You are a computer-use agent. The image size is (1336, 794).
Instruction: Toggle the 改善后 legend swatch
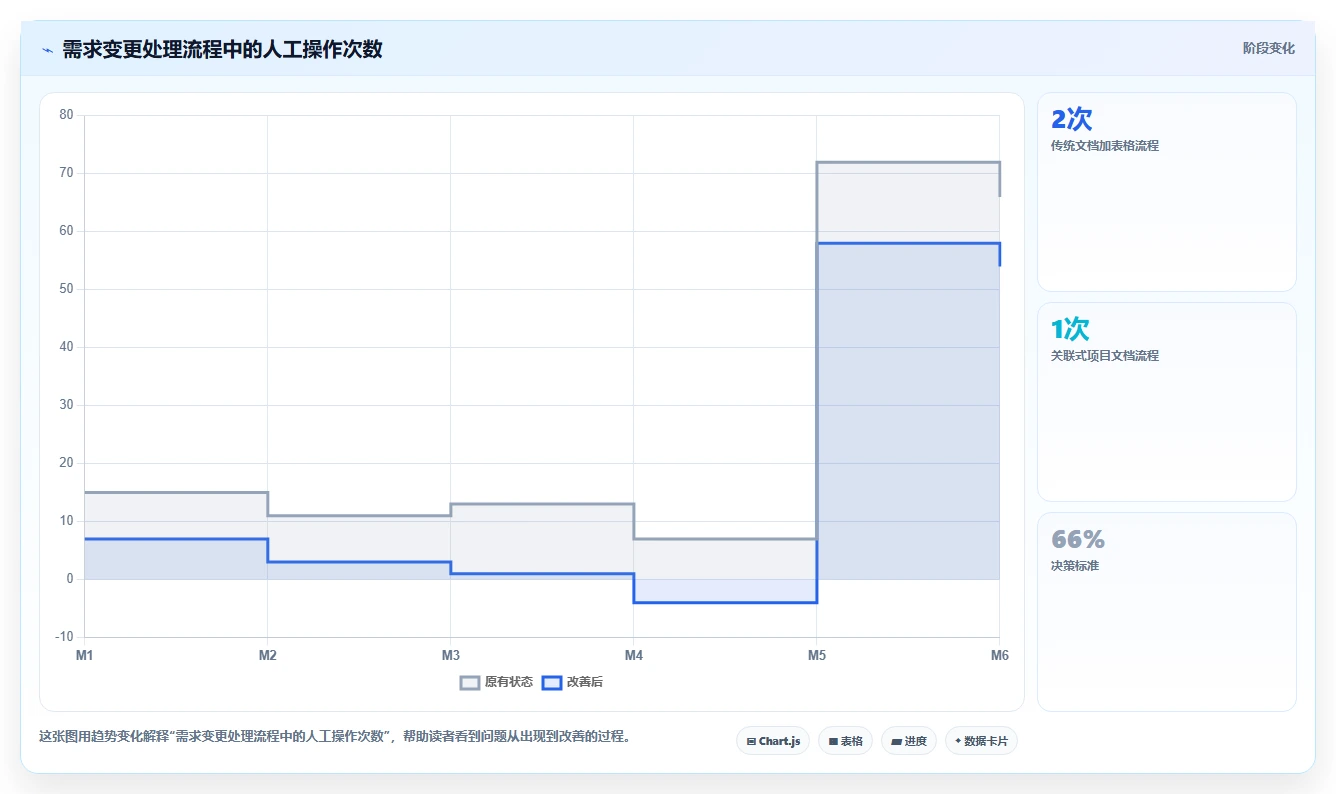tap(552, 682)
